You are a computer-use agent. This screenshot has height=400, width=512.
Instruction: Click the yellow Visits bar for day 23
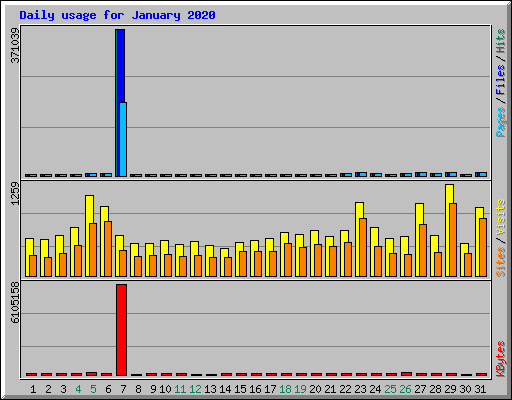[359, 210]
